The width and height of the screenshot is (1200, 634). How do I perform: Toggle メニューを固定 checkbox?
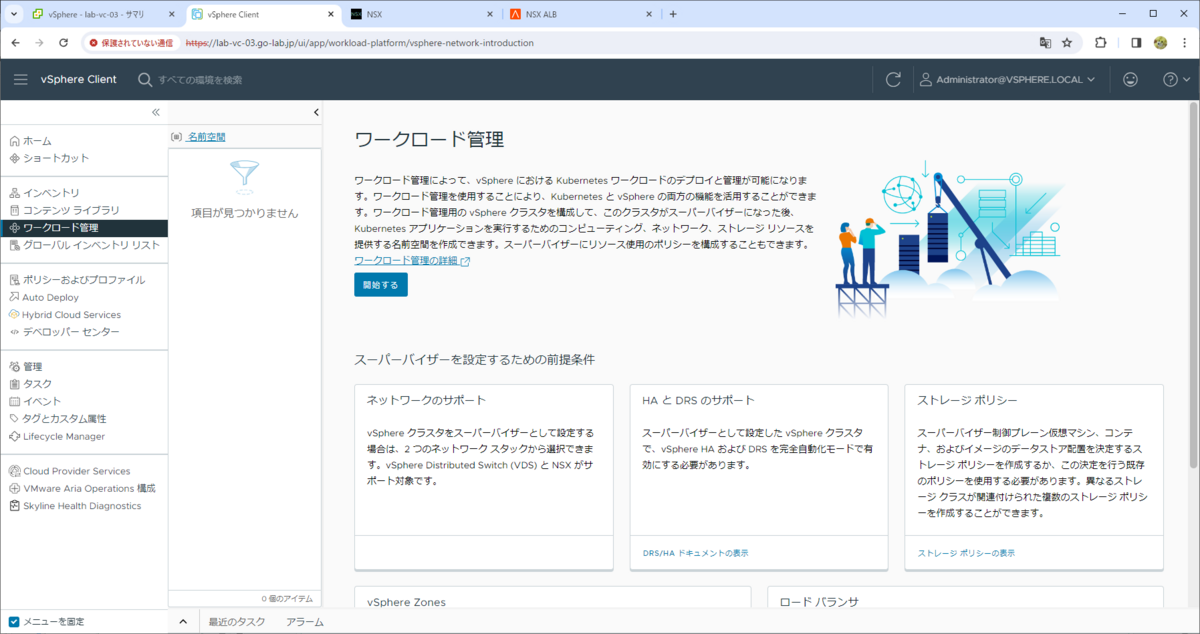pyautogui.click(x=14, y=622)
